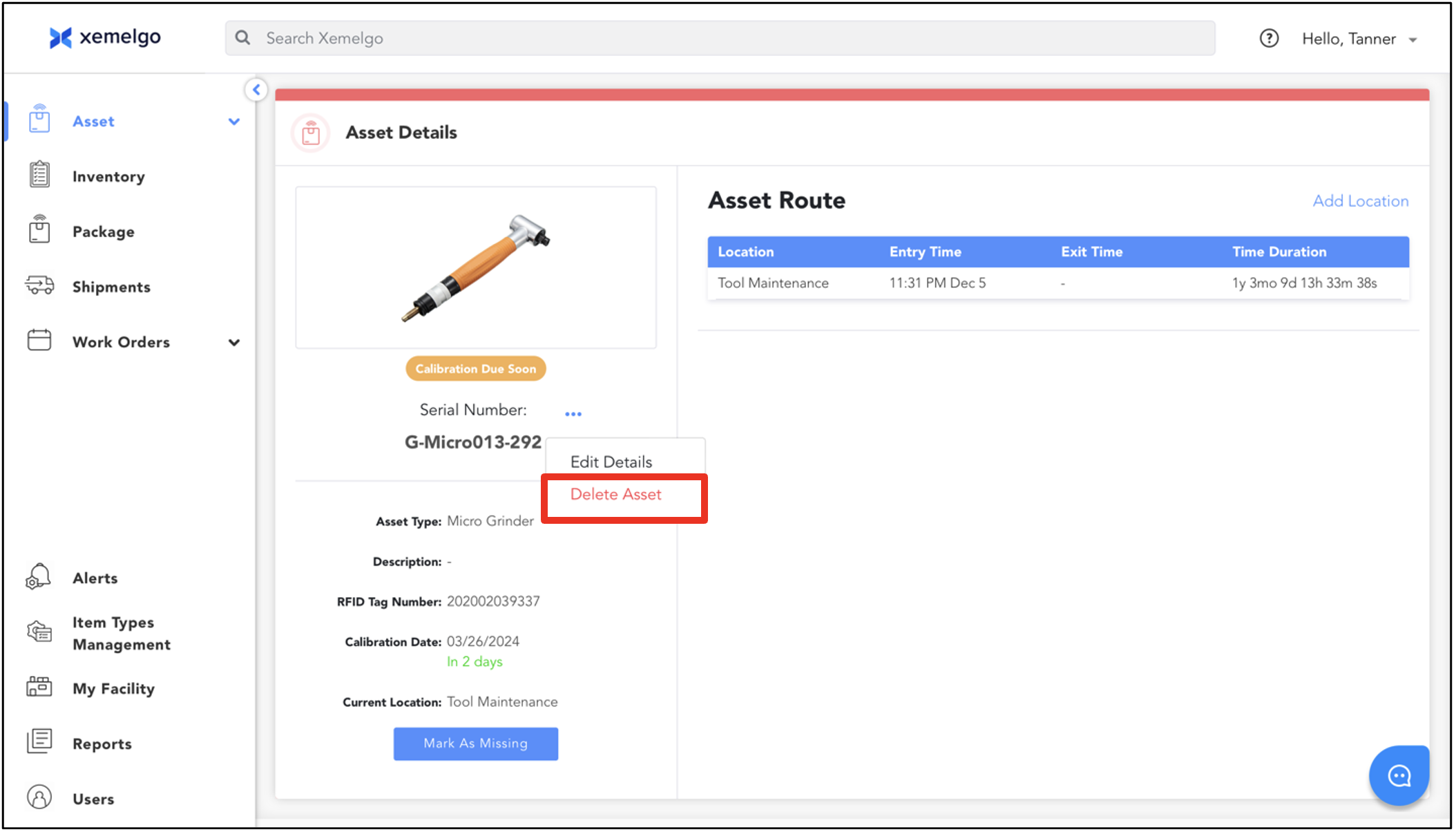The image size is (1456, 832).
Task: Open the help question mark icon
Action: point(1269,39)
